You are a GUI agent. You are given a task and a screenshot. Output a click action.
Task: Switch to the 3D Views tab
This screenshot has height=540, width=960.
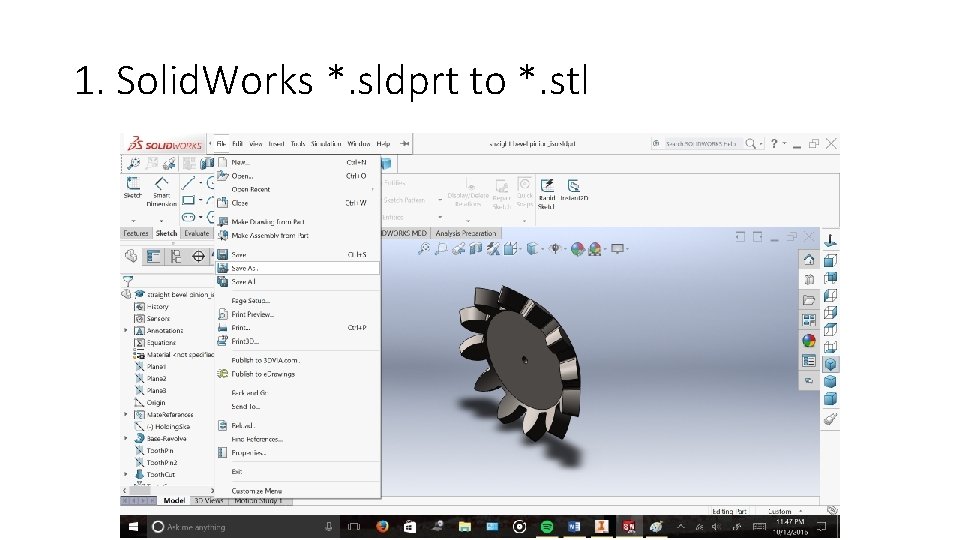(208, 500)
